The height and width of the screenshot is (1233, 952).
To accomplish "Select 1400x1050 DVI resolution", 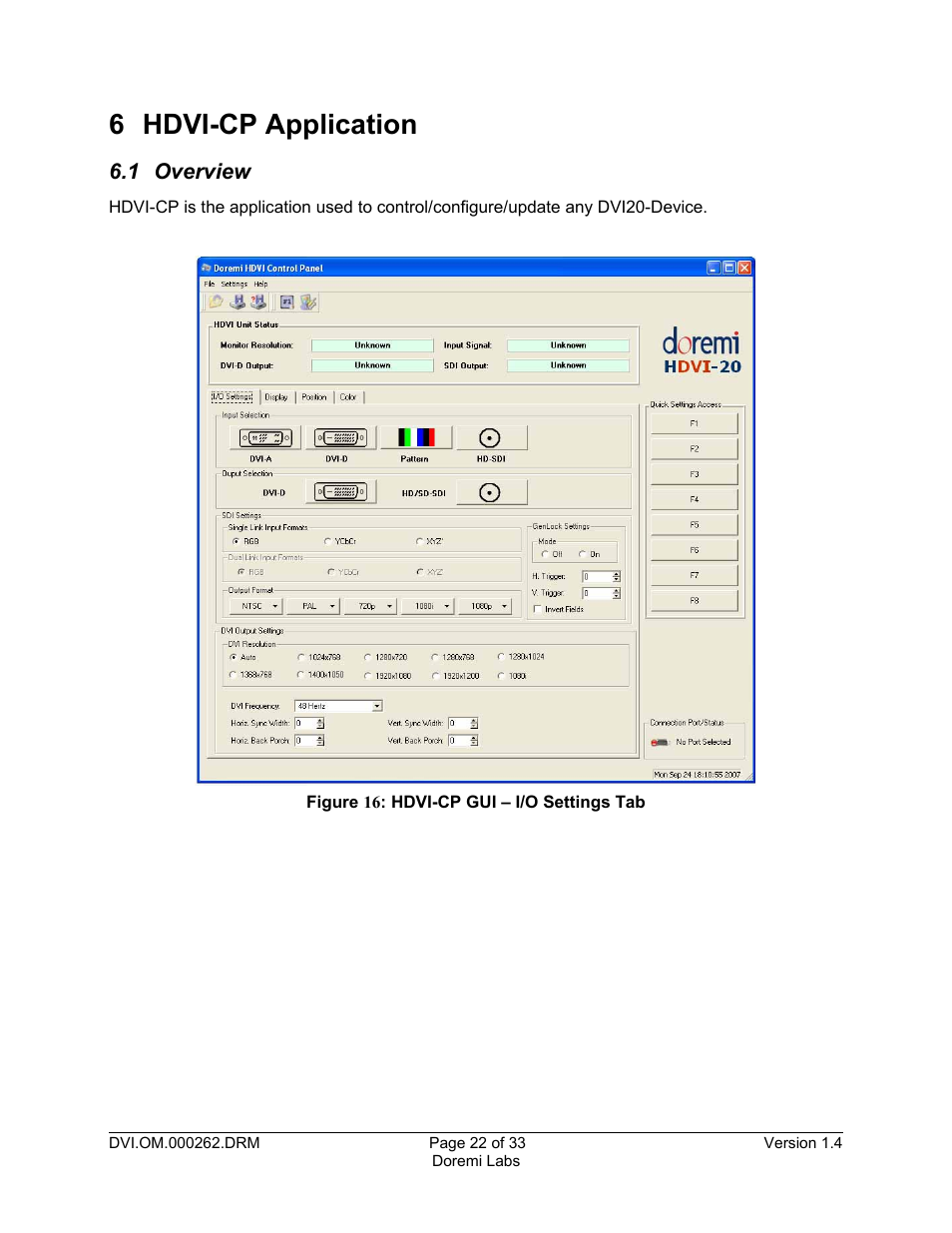I will 301,675.
